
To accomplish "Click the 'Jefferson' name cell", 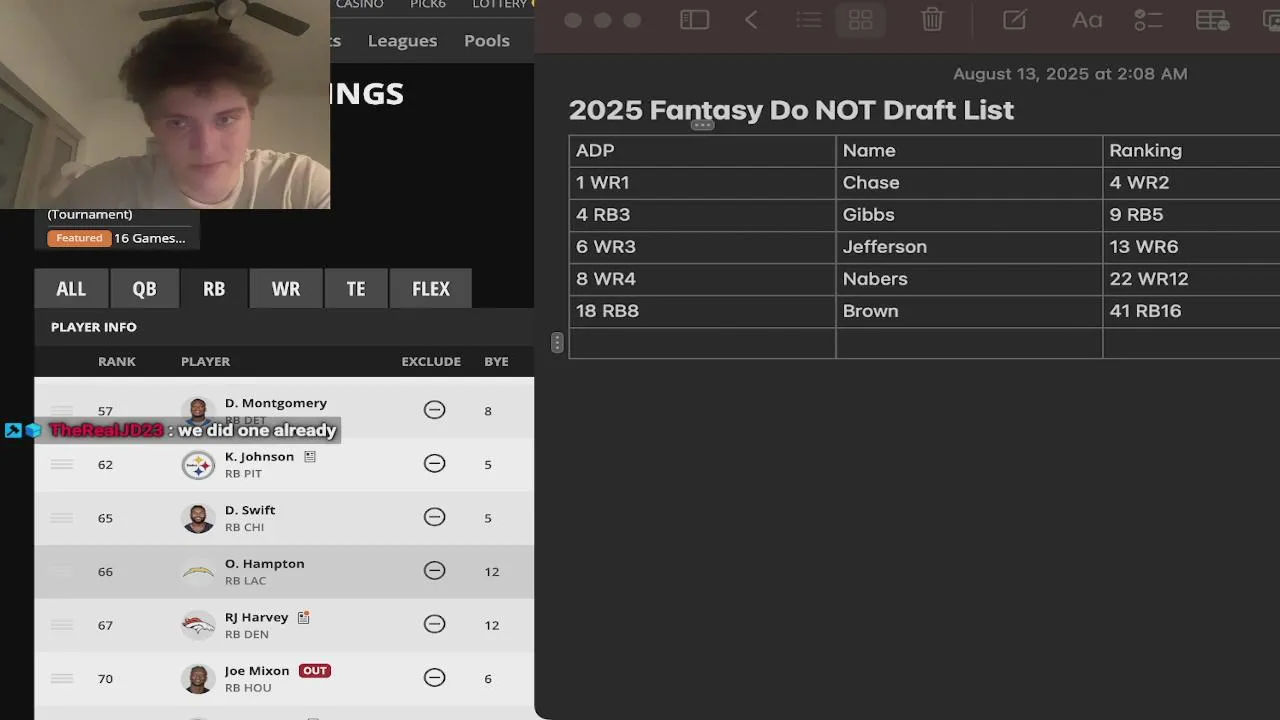I will 969,247.
